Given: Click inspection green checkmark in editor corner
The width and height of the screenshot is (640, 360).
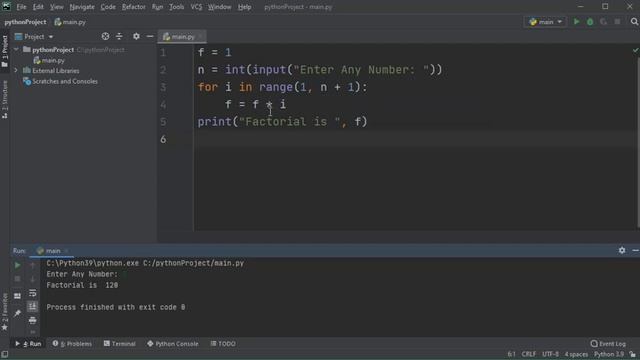Looking at the screenshot, I should [636, 50].
